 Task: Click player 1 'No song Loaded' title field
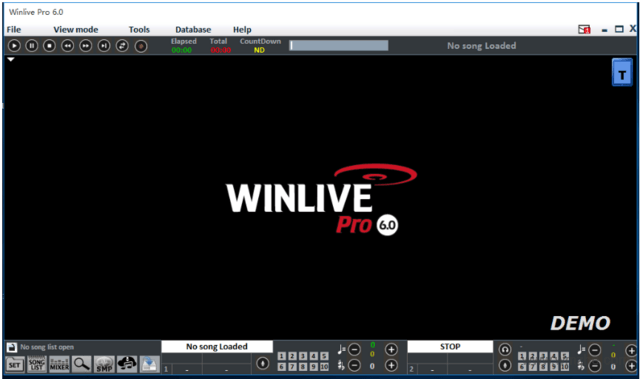(x=217, y=346)
